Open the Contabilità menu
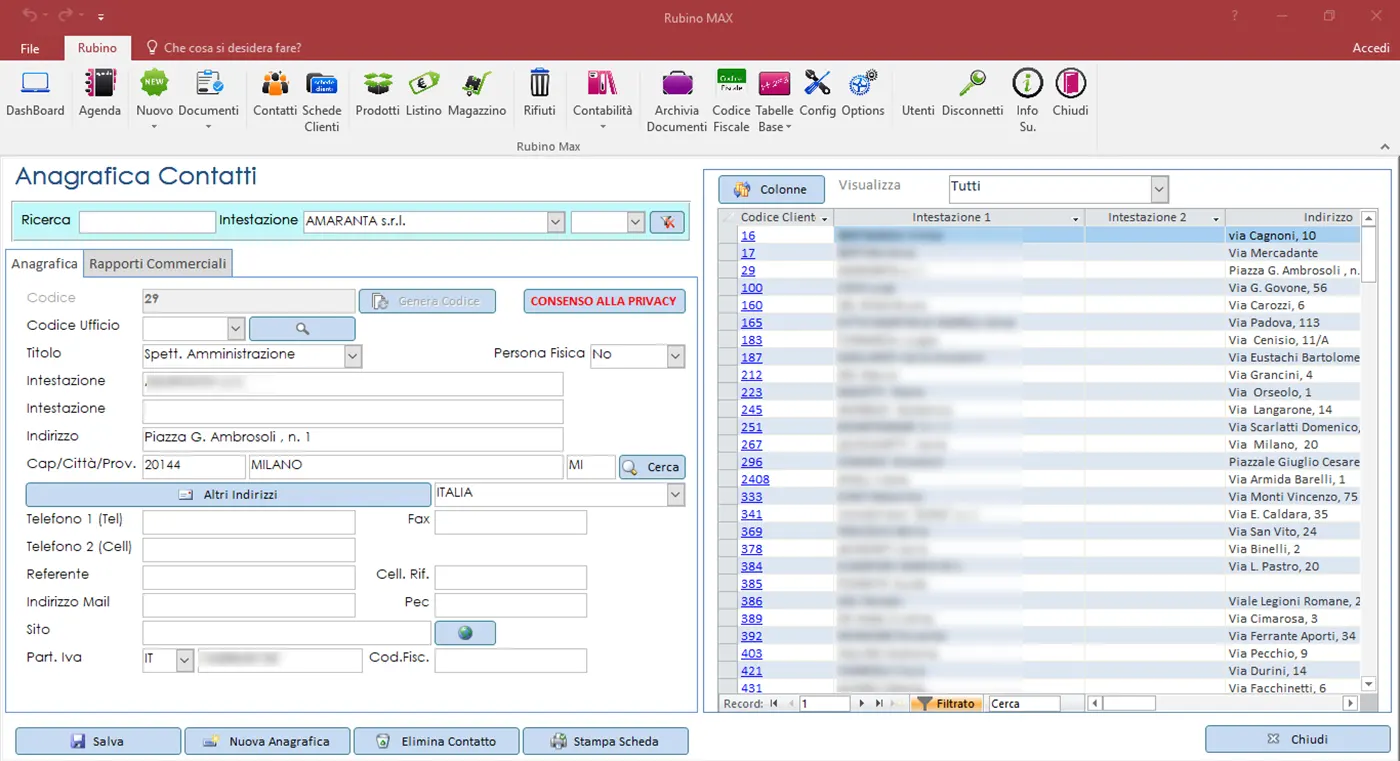Image resolution: width=1400 pixels, height=761 pixels. [x=602, y=99]
